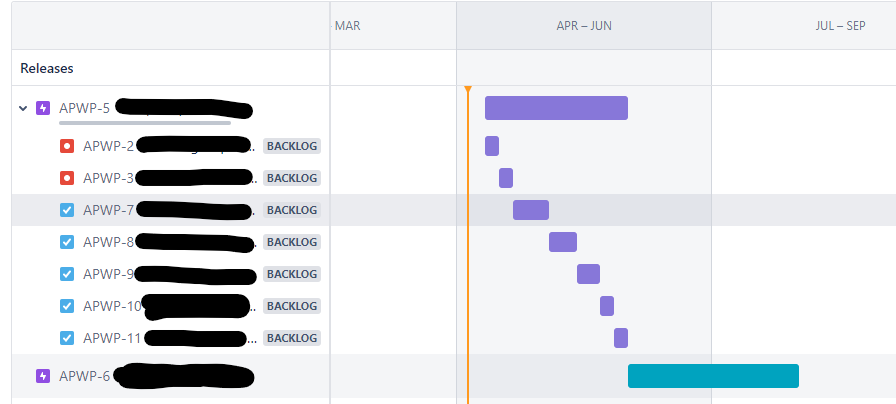Viewport: 896px width, 404px height.
Task: Click the BACKLOG status of APWP-9
Action: pyautogui.click(x=292, y=274)
